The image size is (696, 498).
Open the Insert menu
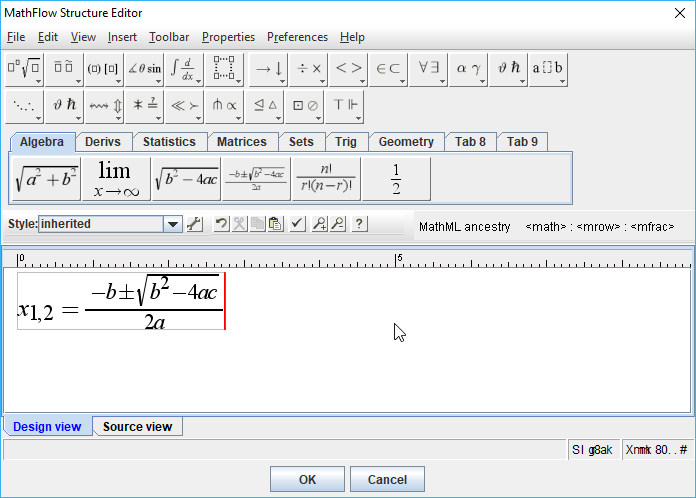tap(122, 37)
